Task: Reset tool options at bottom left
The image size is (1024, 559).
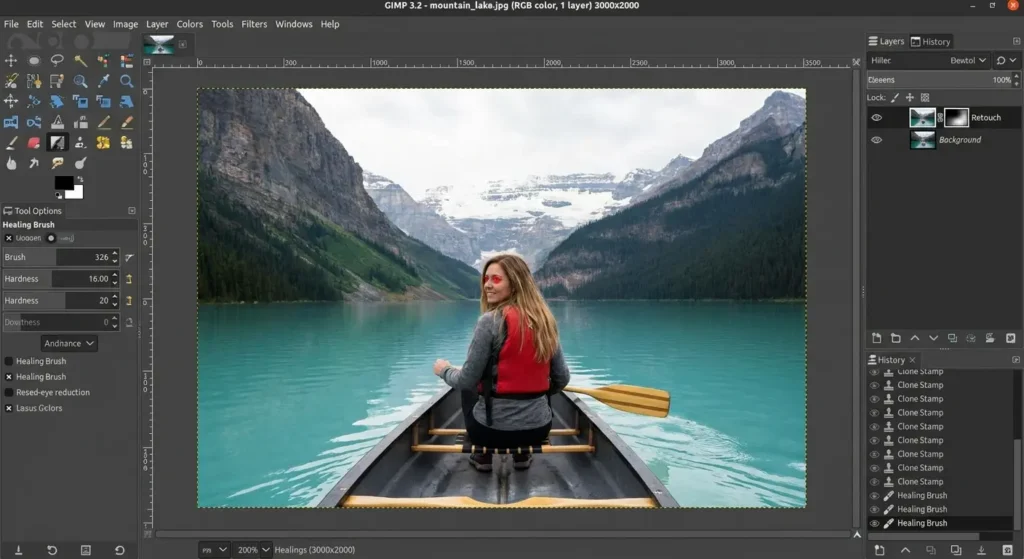Action: 120,550
